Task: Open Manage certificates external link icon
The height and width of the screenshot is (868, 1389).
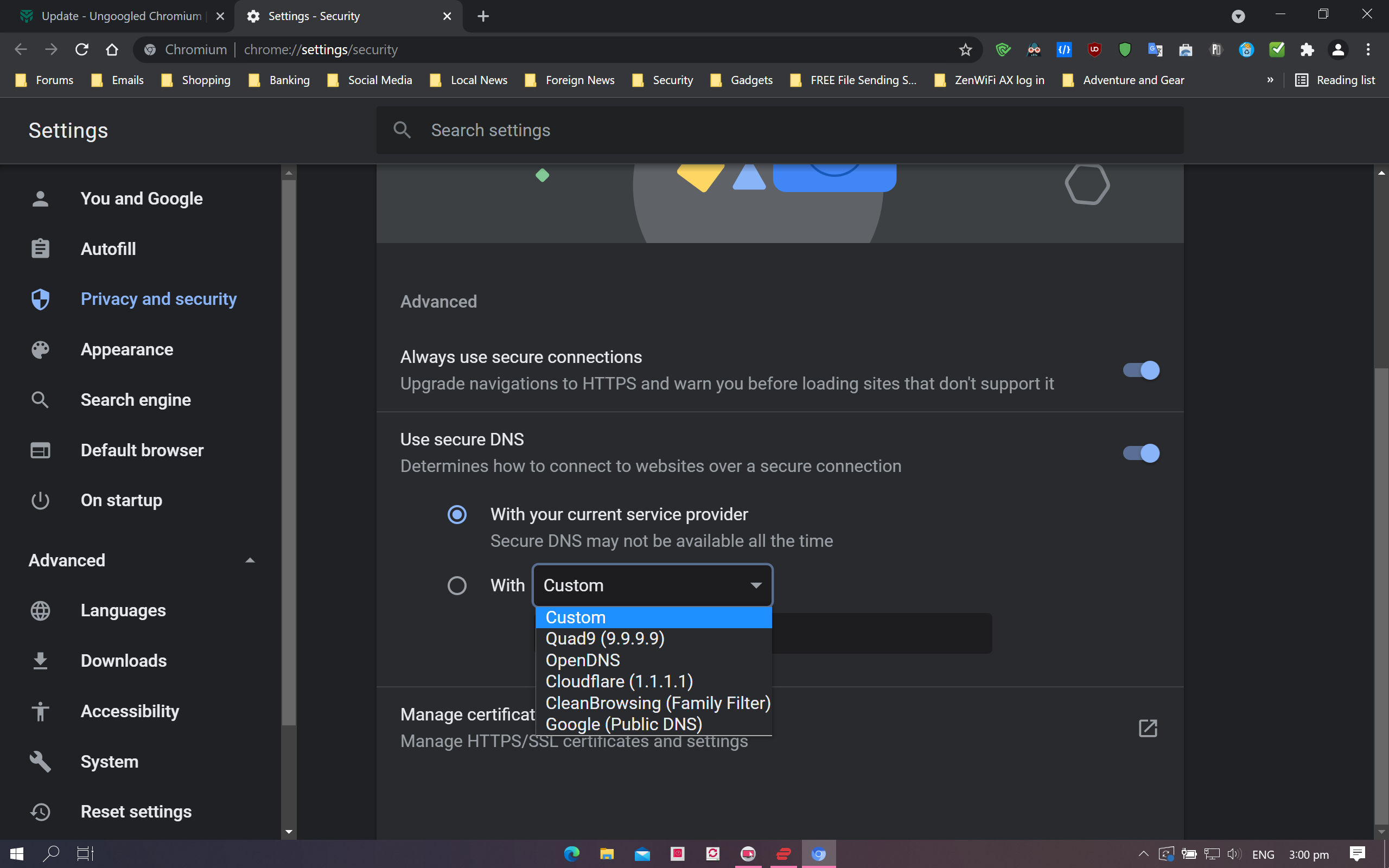Action: (1148, 728)
